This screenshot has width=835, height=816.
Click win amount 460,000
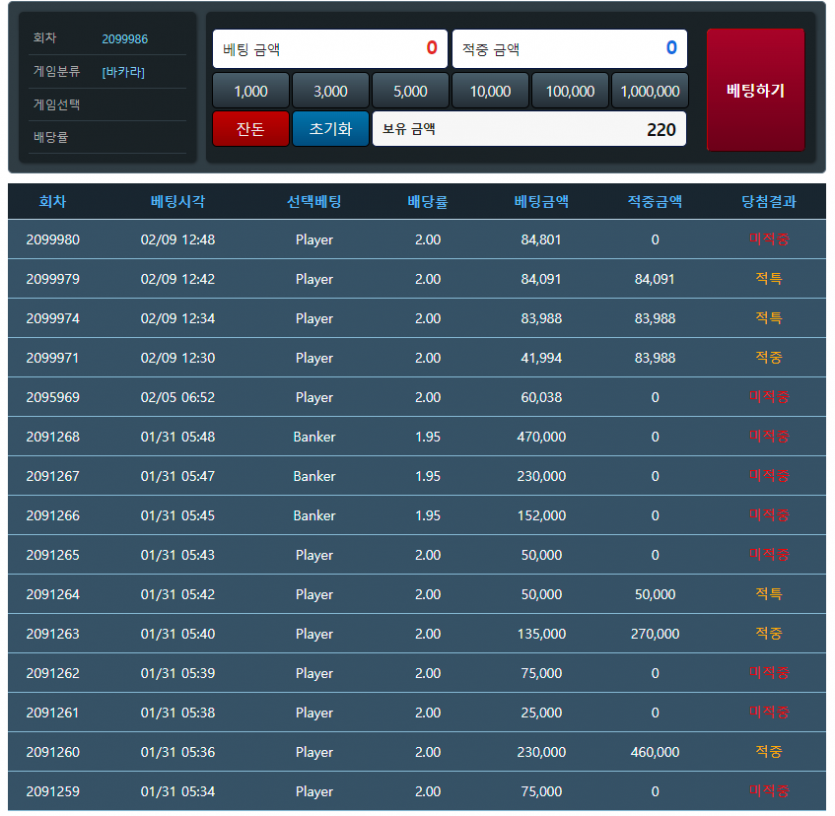(x=655, y=752)
